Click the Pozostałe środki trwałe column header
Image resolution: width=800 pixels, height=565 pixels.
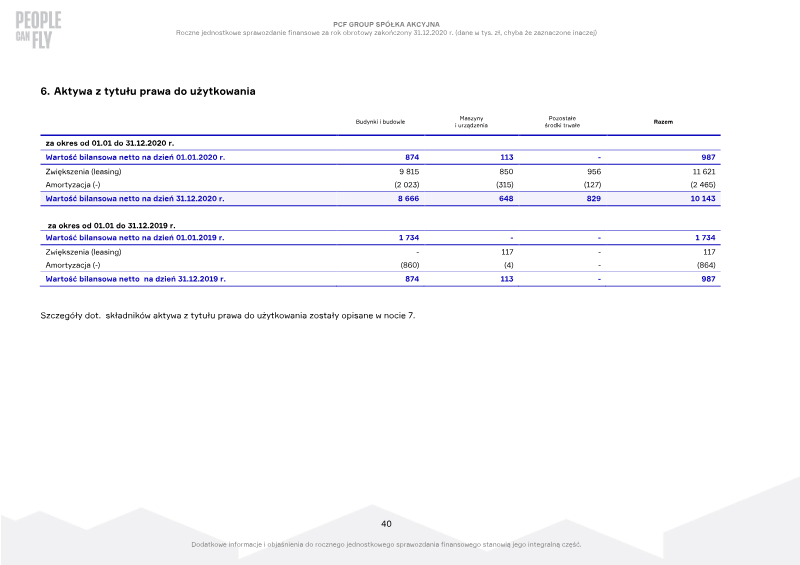pyautogui.click(x=562, y=121)
